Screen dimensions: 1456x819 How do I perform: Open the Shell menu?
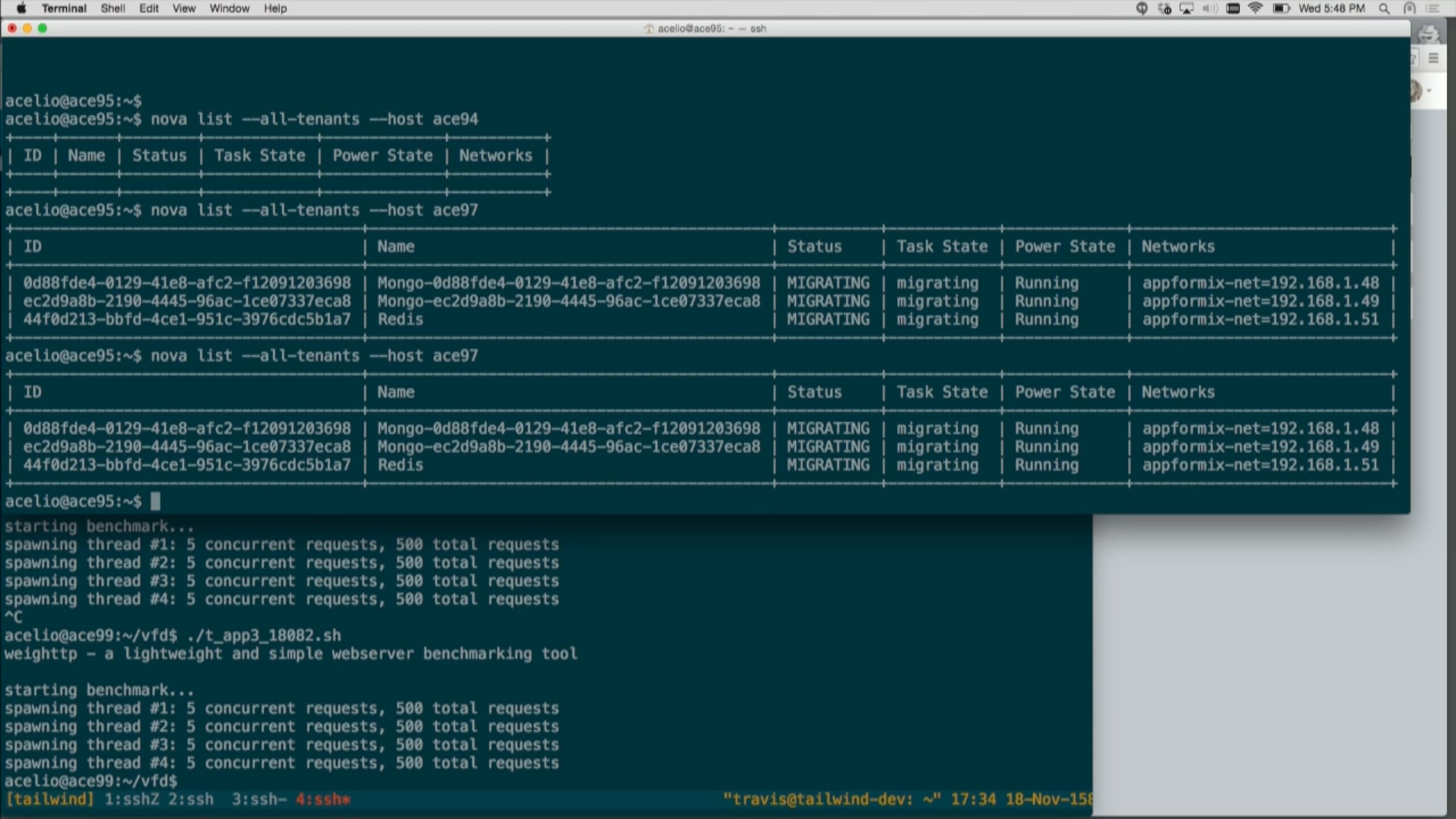pos(113,8)
